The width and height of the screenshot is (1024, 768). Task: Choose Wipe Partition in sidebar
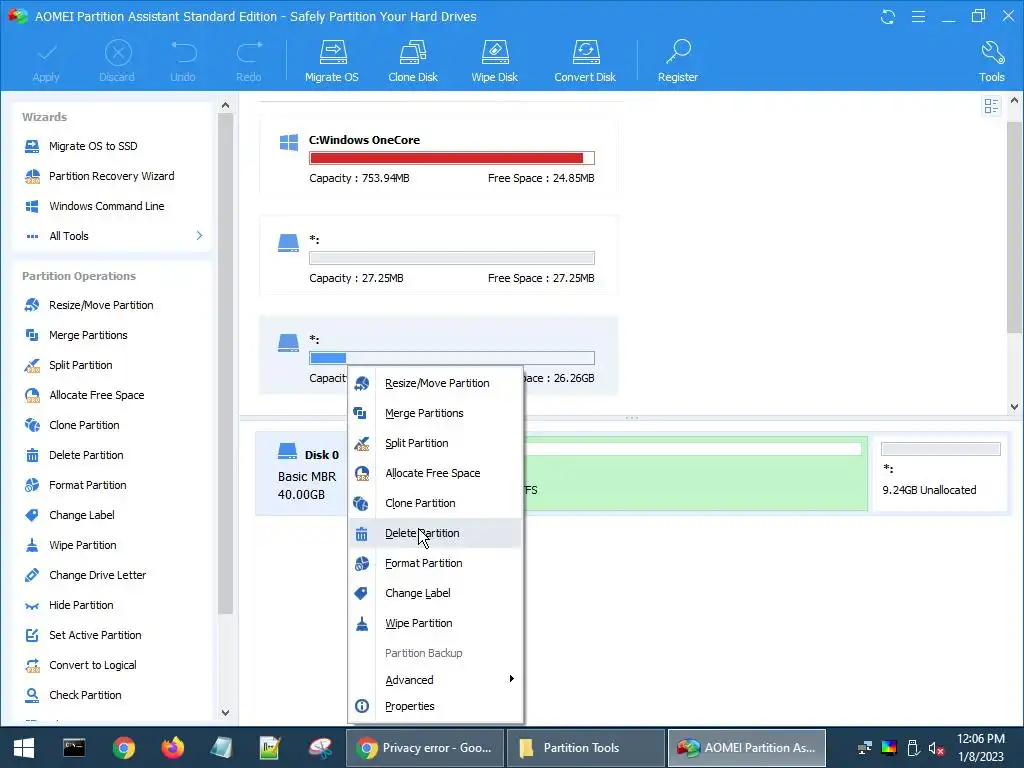click(82, 545)
